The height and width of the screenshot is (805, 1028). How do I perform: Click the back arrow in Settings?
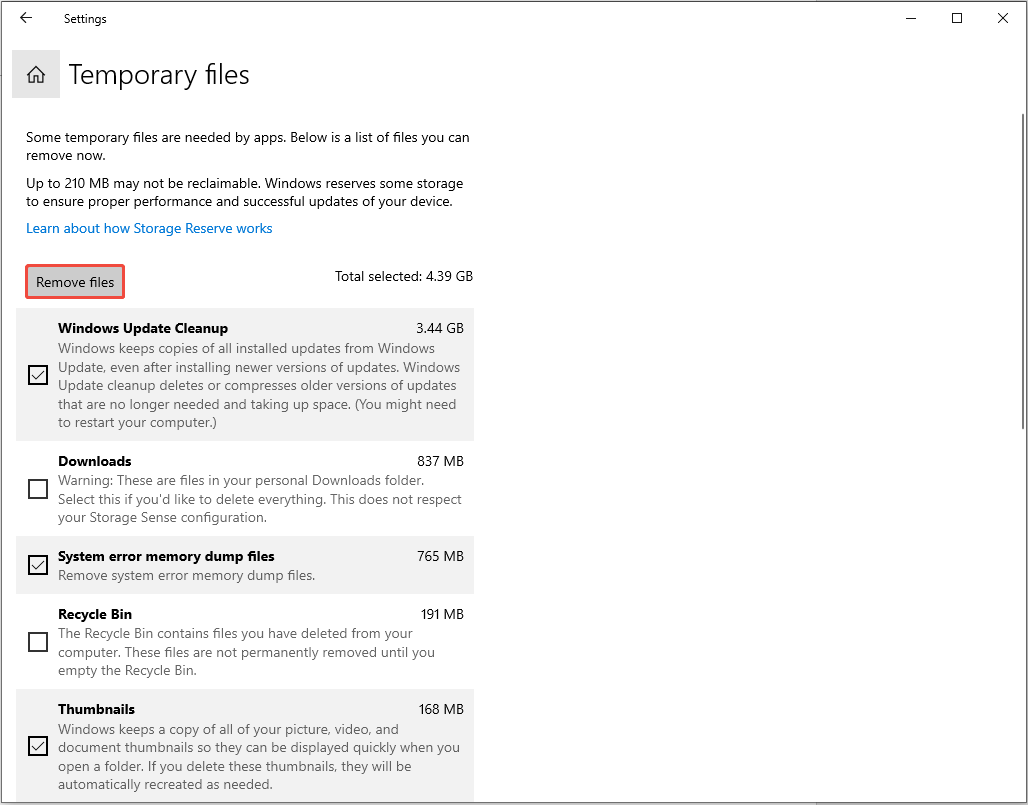coord(26,18)
